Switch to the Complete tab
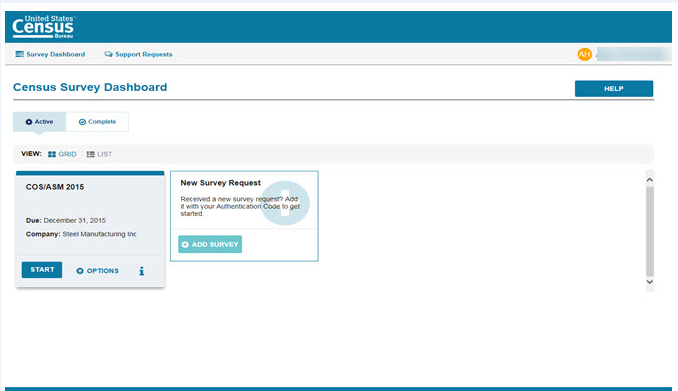The image size is (678, 391). (97, 122)
